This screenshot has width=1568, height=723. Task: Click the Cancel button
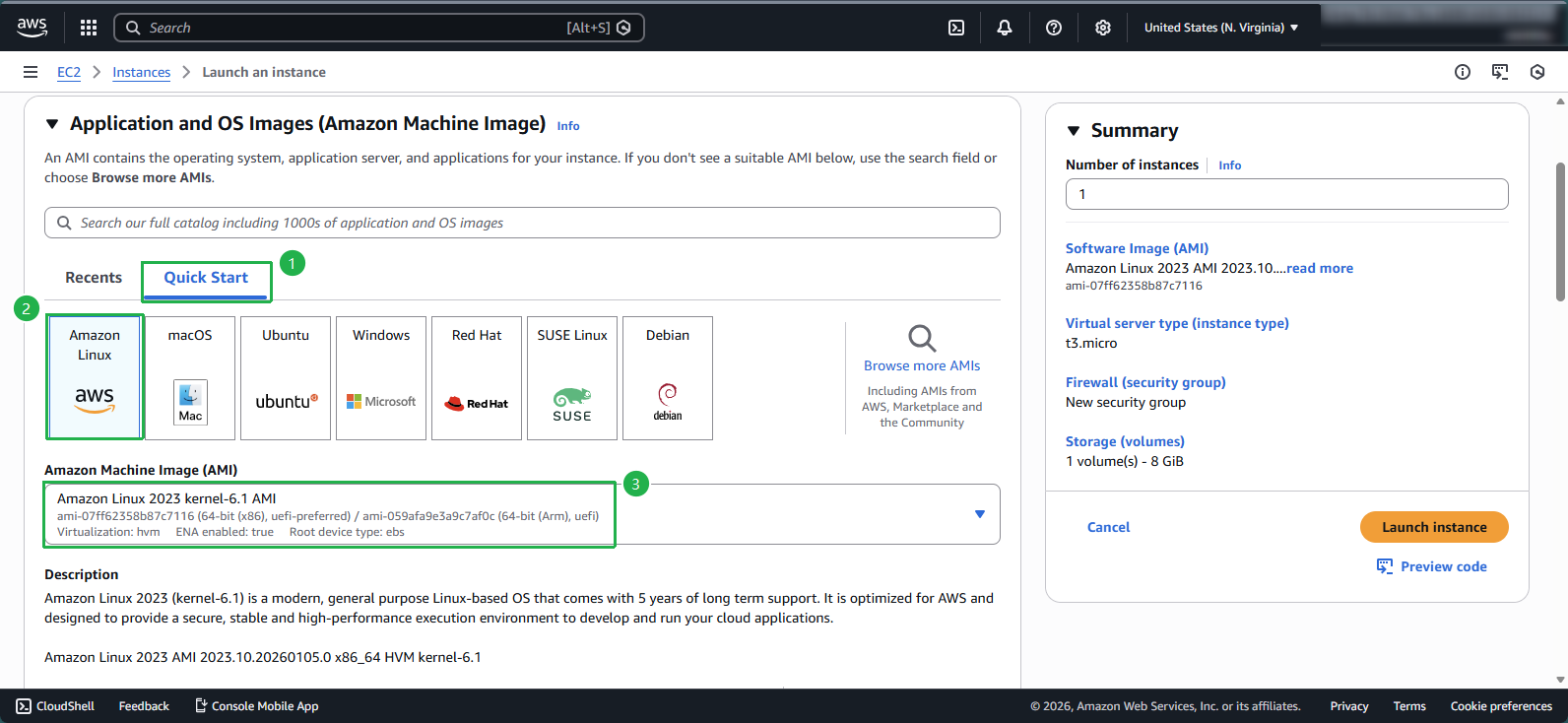coord(1108,527)
